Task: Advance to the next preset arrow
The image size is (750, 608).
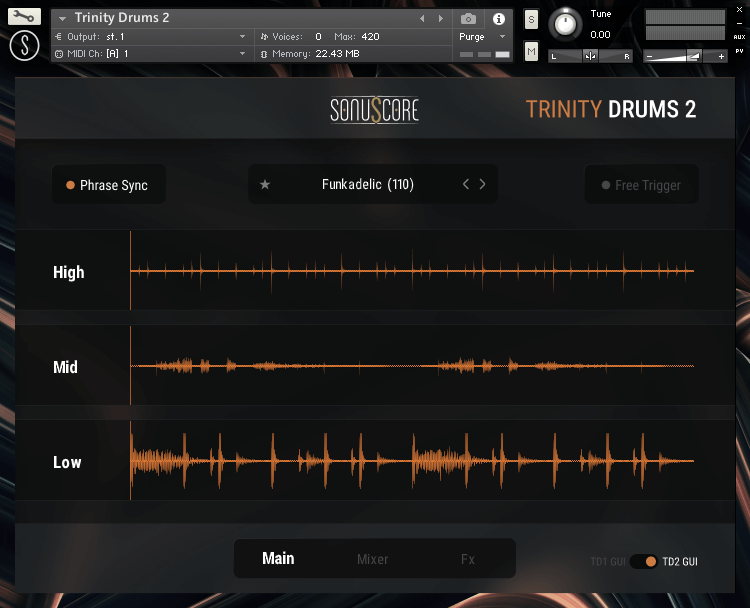Action: [x=483, y=185]
